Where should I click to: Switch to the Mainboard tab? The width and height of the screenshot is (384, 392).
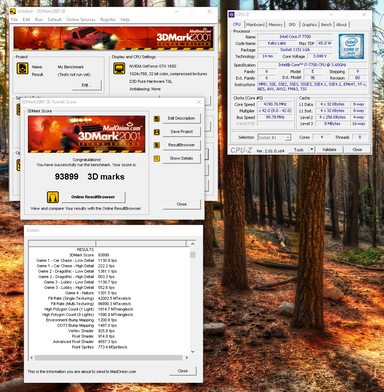(x=255, y=25)
